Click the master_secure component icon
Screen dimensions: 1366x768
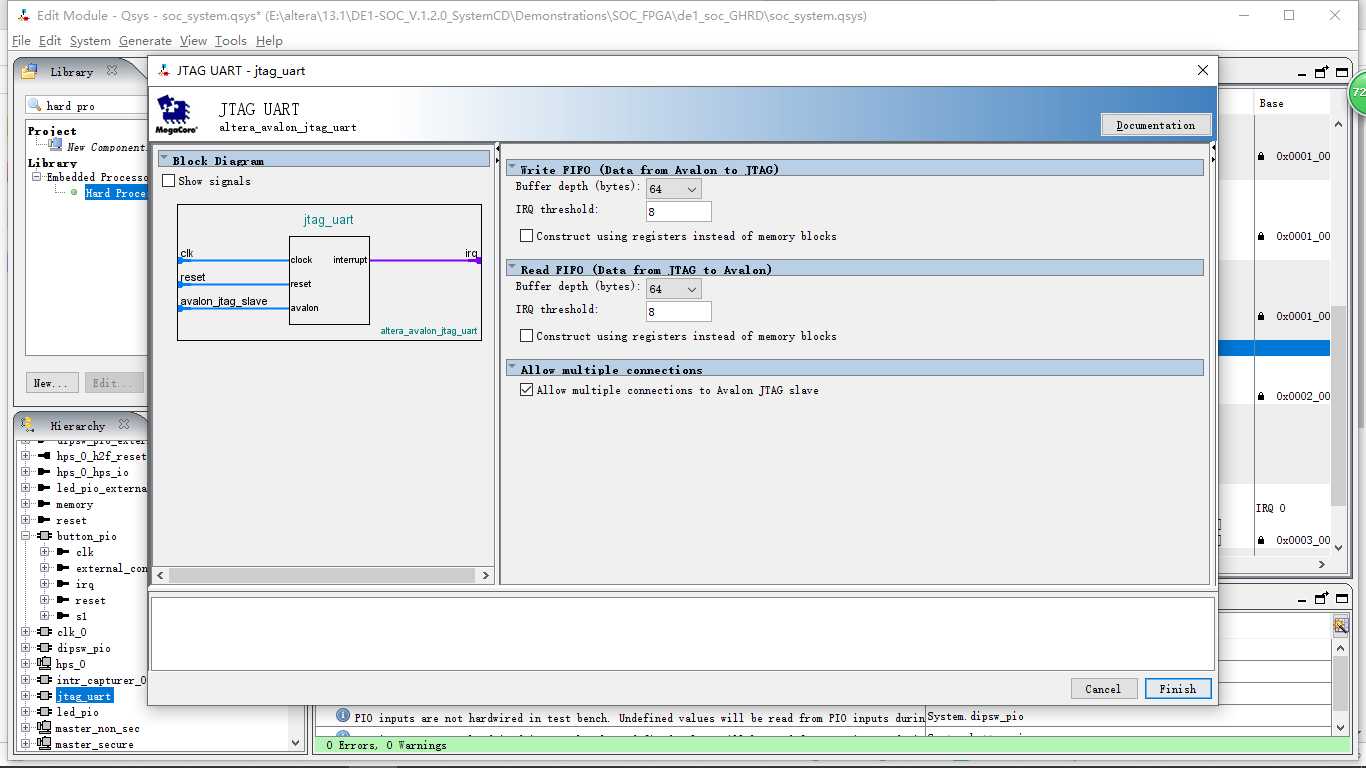tap(44, 744)
